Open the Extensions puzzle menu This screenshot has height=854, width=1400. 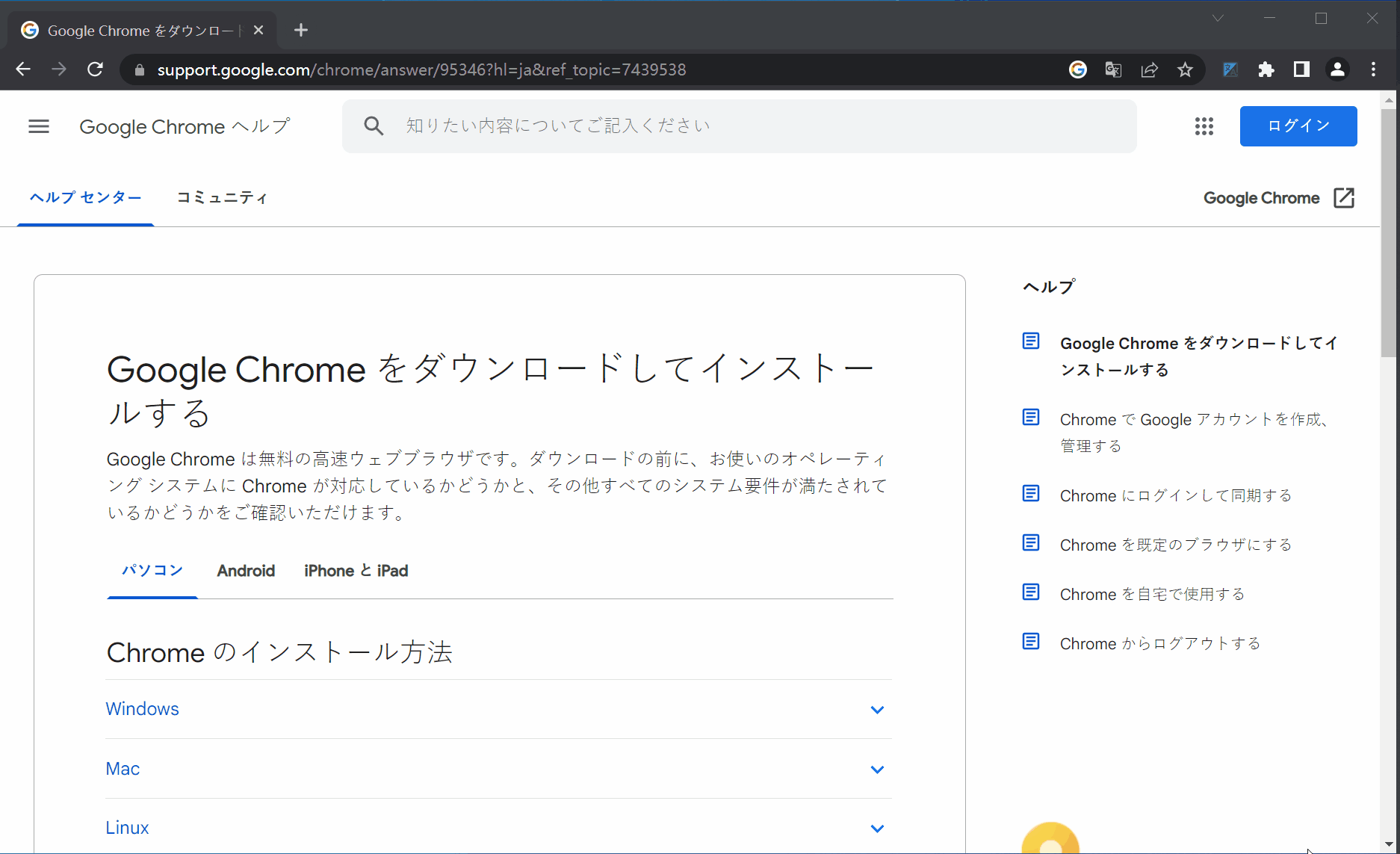pos(1266,69)
